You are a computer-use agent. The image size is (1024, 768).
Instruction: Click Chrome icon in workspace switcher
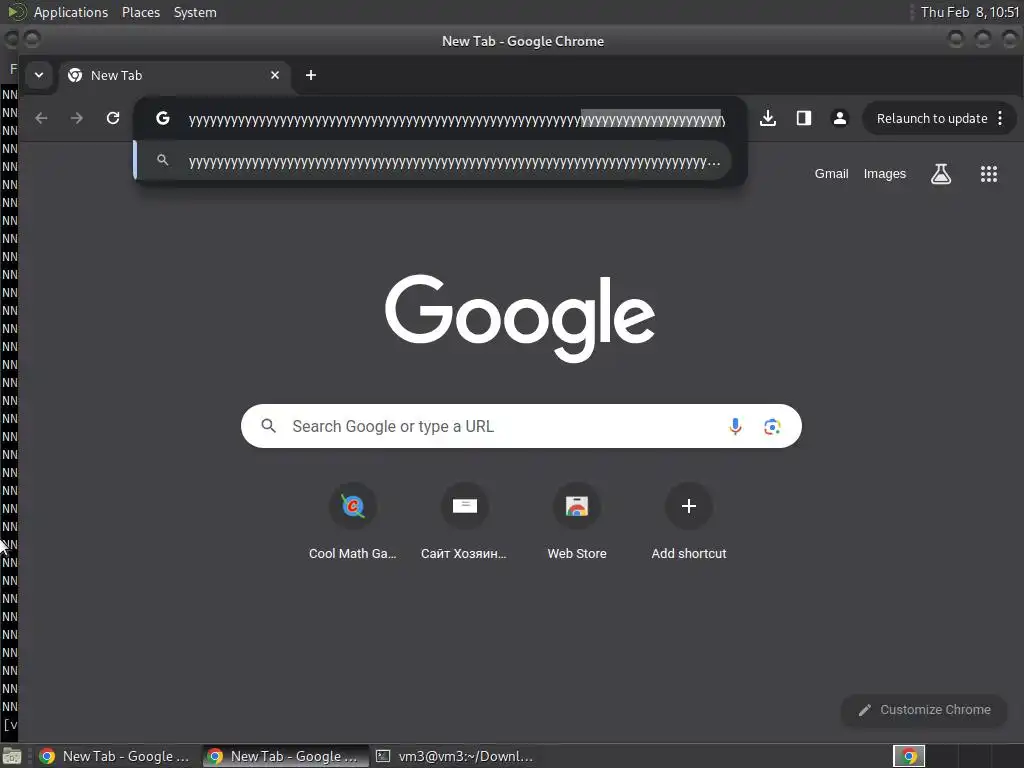[909, 756]
